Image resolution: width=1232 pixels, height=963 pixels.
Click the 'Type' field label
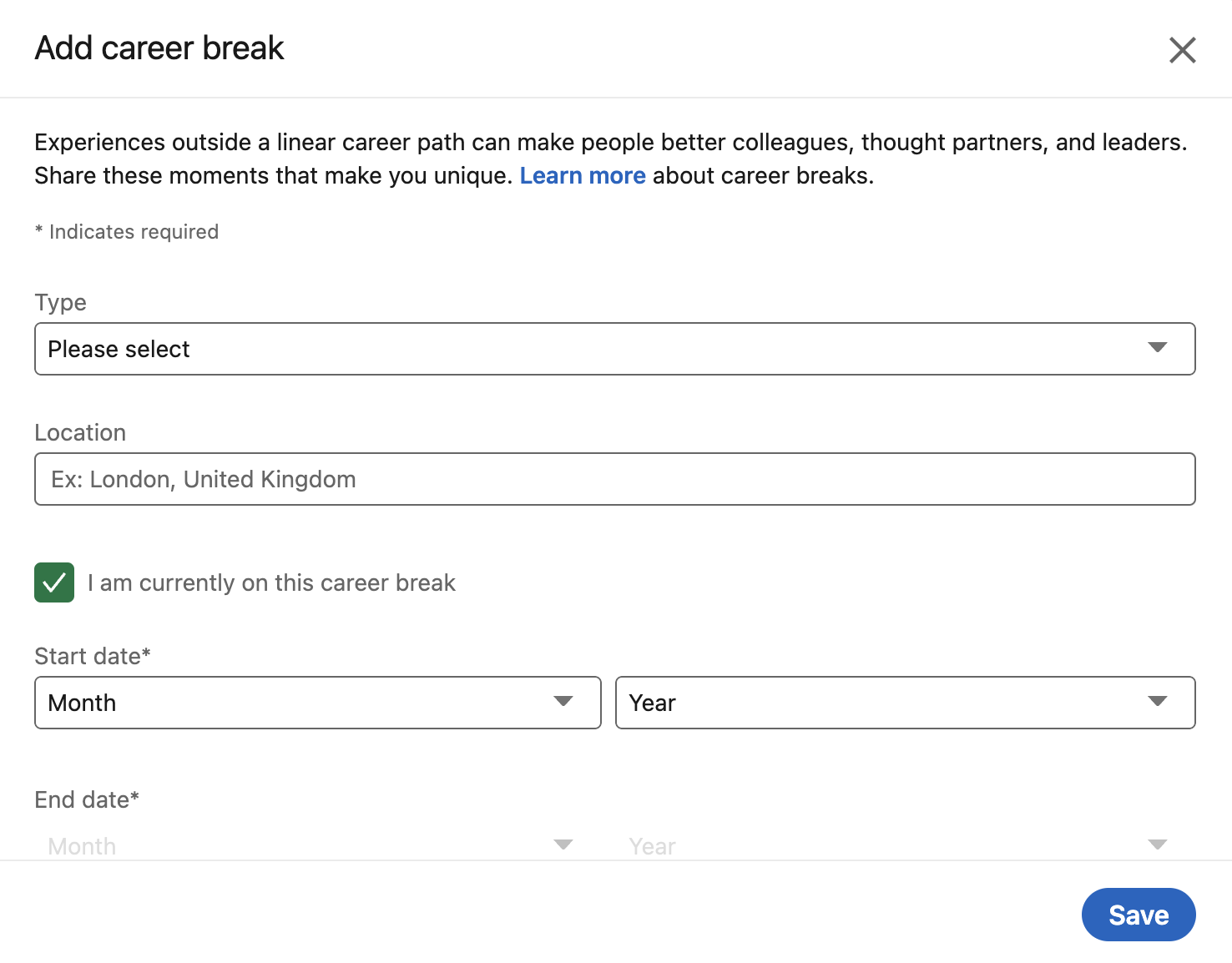[x=60, y=302]
